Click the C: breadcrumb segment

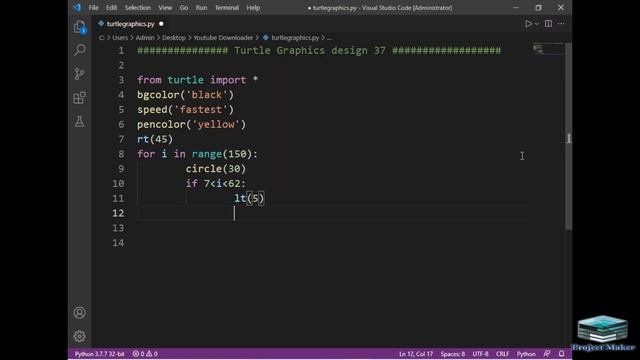coord(102,38)
